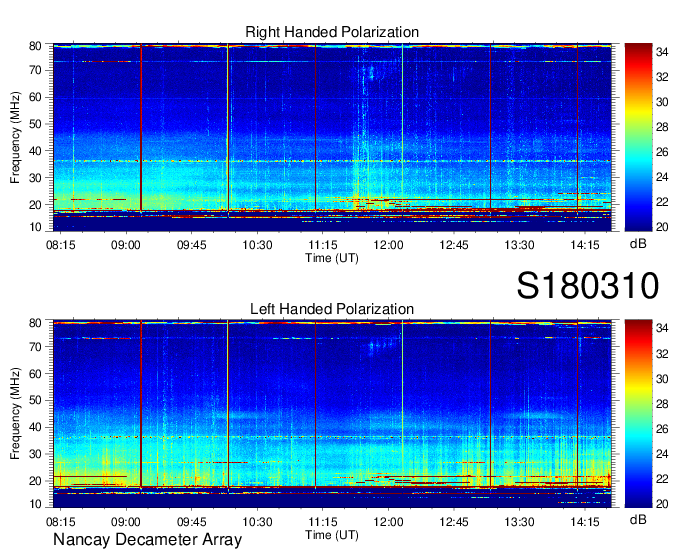Click the 09:45 tick under Right Handed plot
Screen dimensions: 680x552
[192, 245]
